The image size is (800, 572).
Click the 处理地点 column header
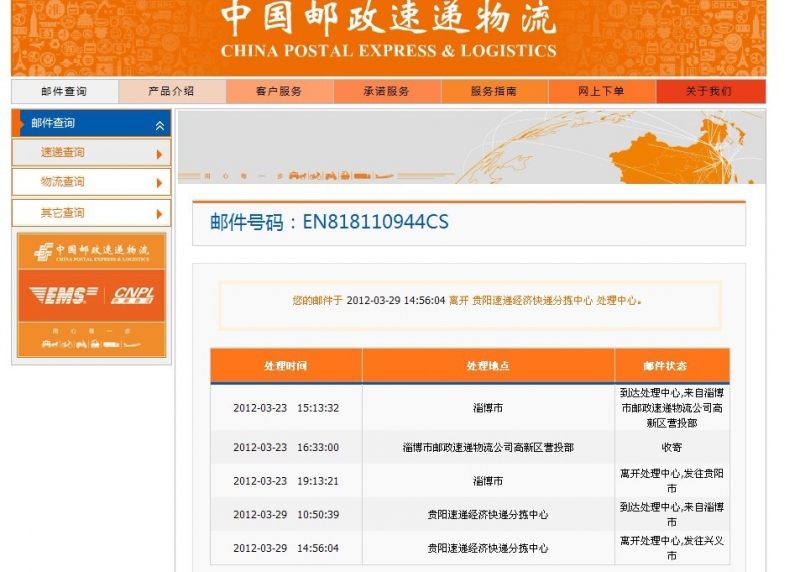point(488,366)
